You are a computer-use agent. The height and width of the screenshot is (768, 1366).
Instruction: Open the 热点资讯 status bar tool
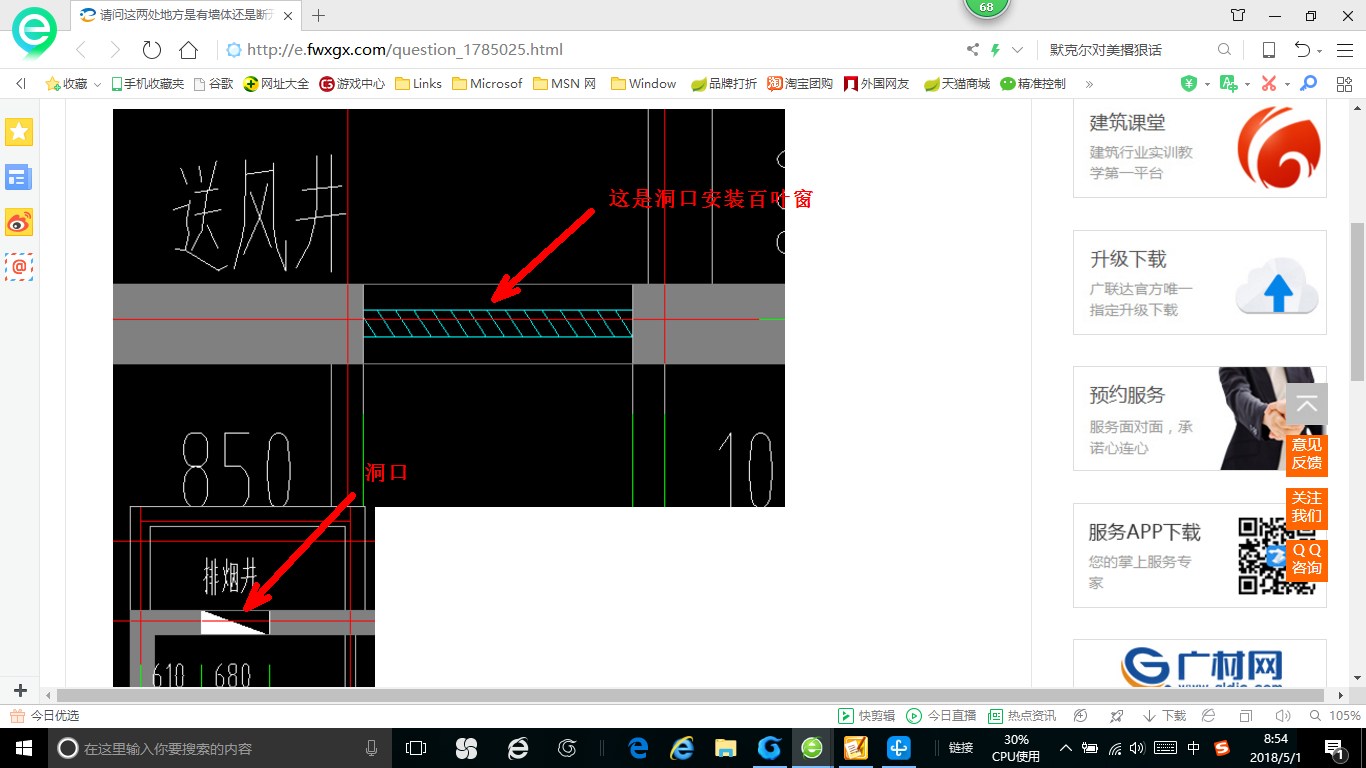tap(1022, 716)
